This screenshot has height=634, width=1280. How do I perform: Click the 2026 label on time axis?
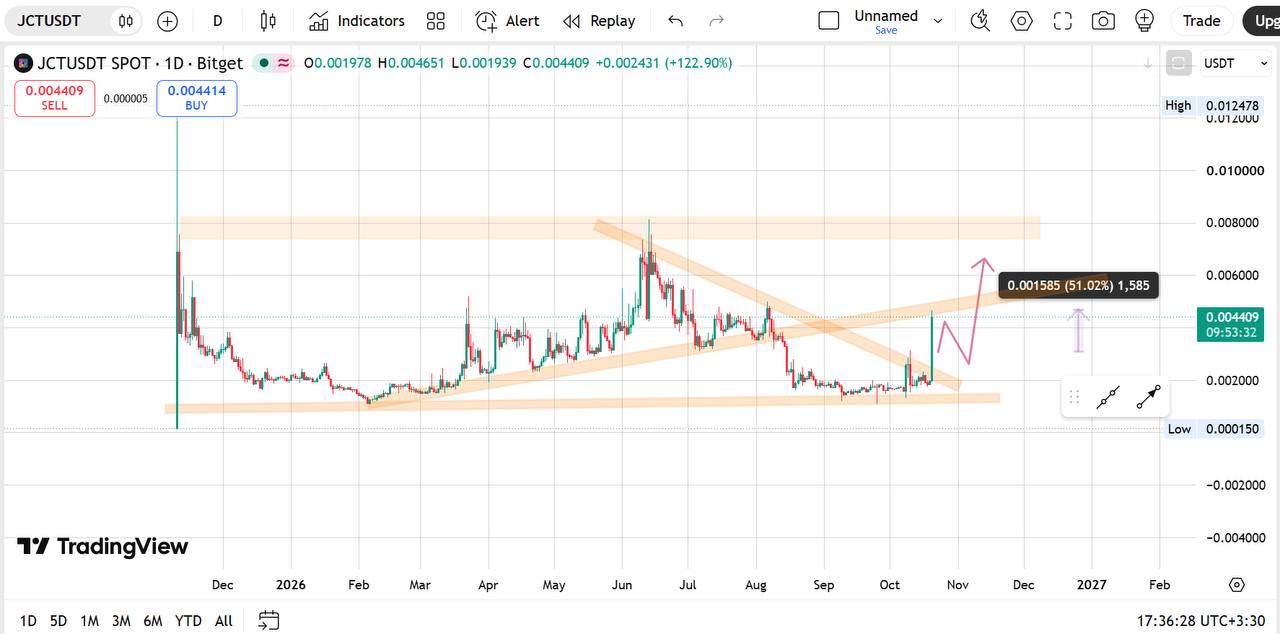point(290,585)
